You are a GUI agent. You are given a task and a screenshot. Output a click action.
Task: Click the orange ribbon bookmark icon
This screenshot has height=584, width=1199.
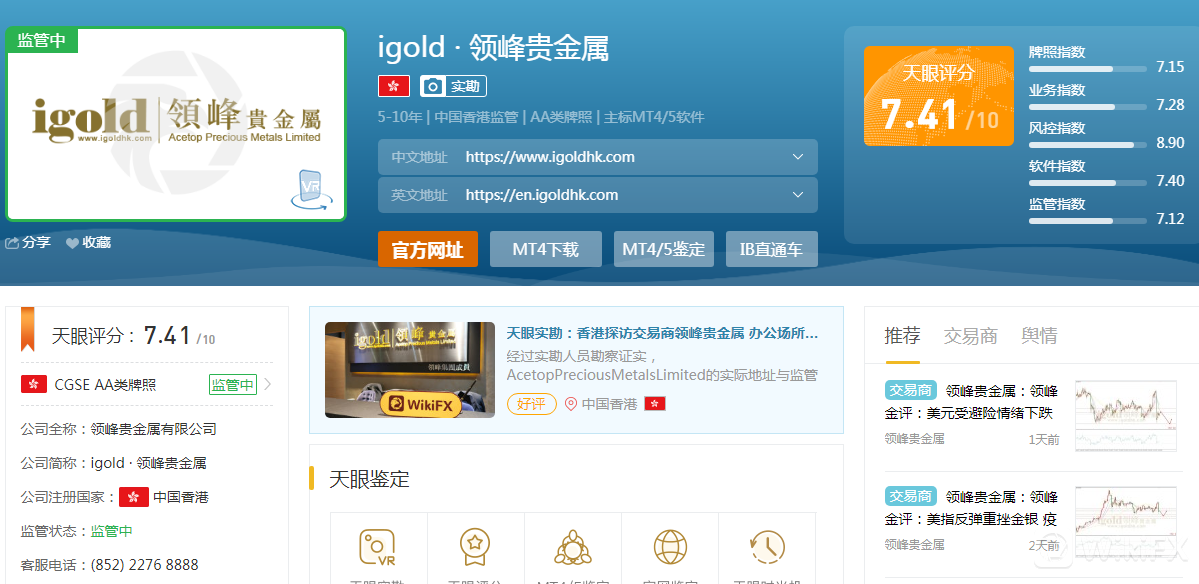tap(28, 329)
